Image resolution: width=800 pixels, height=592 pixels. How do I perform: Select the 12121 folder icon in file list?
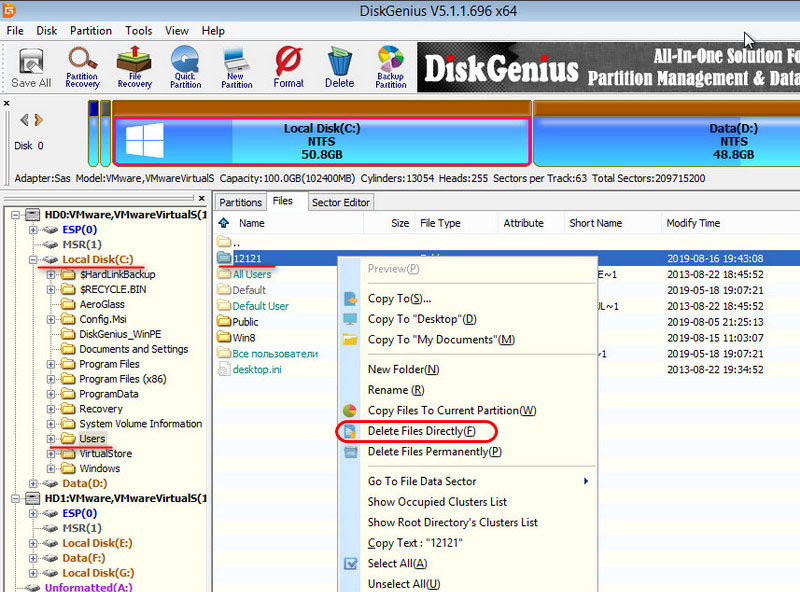[x=224, y=258]
